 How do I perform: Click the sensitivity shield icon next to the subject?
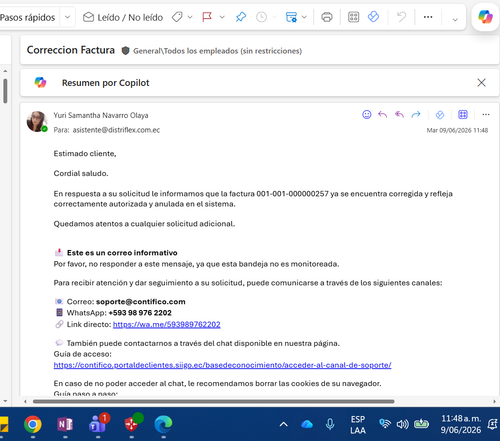(x=125, y=51)
